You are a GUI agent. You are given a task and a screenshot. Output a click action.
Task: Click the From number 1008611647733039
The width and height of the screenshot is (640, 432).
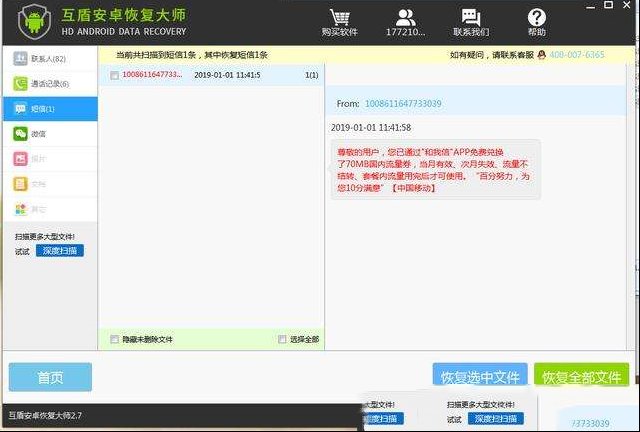403,104
